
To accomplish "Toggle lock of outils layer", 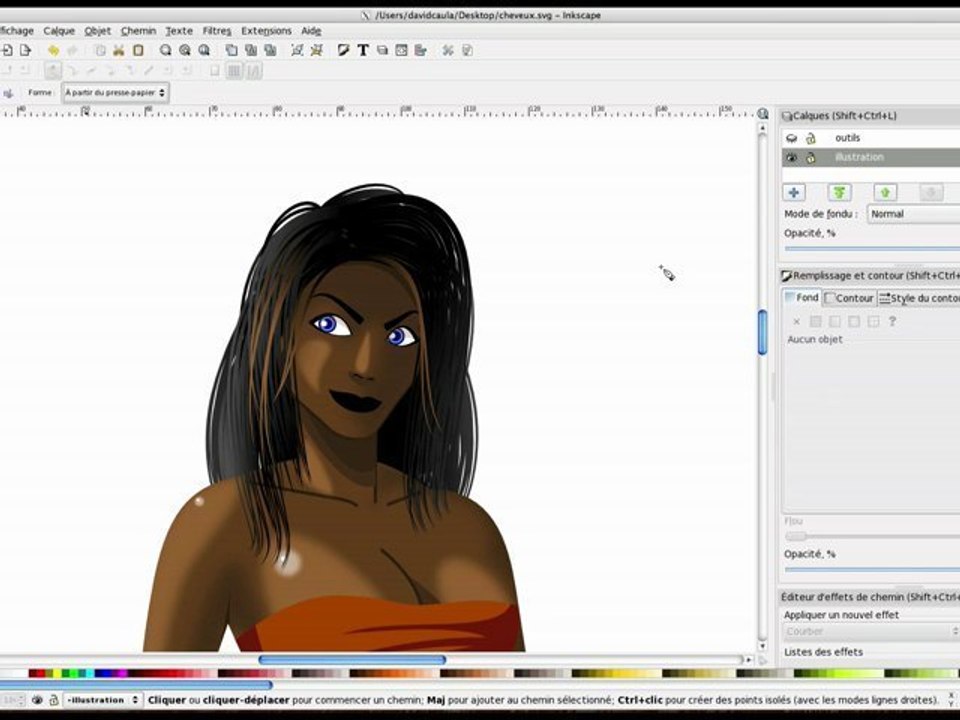I will pos(811,138).
